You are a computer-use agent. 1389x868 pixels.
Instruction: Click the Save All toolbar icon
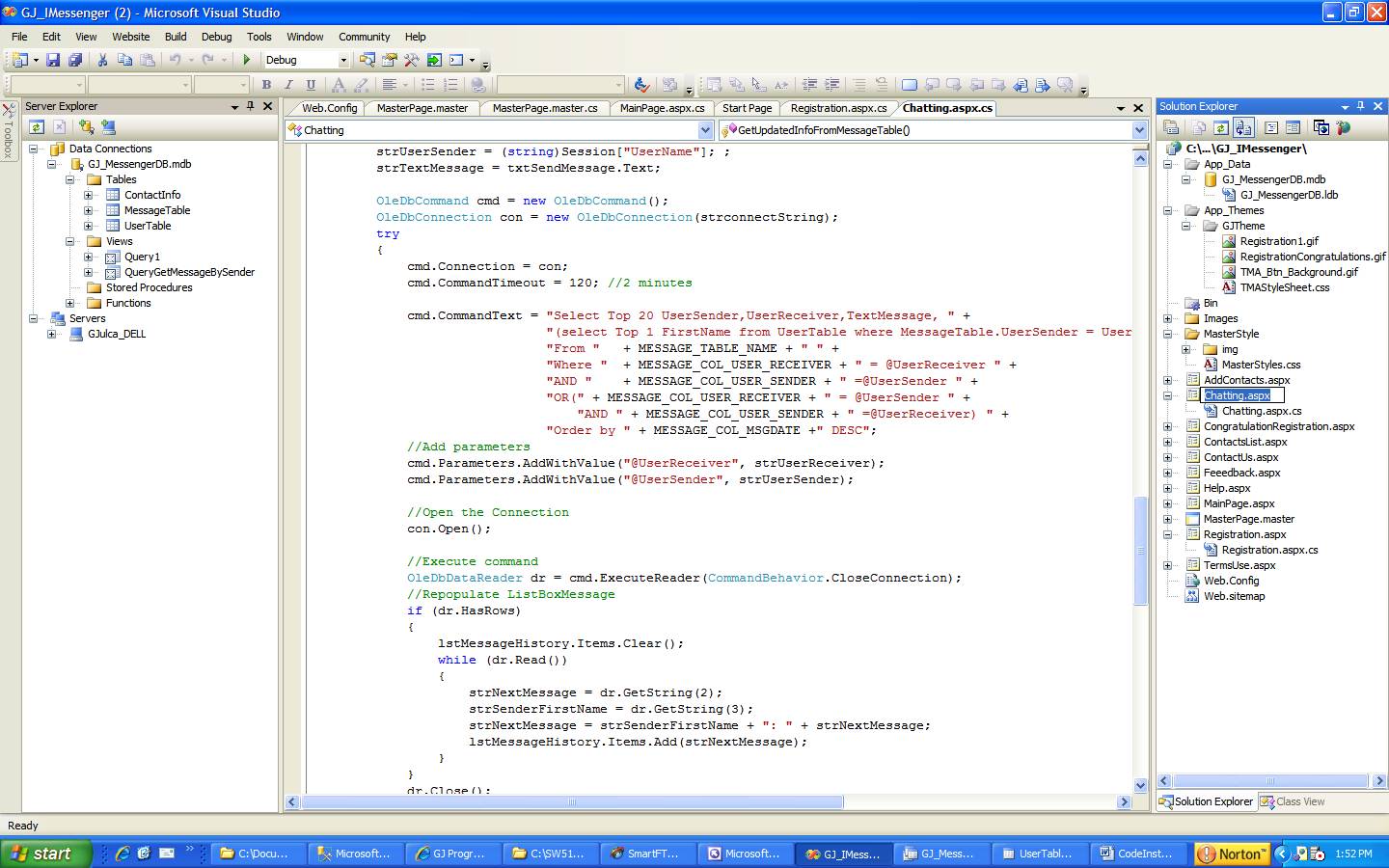tap(74, 60)
